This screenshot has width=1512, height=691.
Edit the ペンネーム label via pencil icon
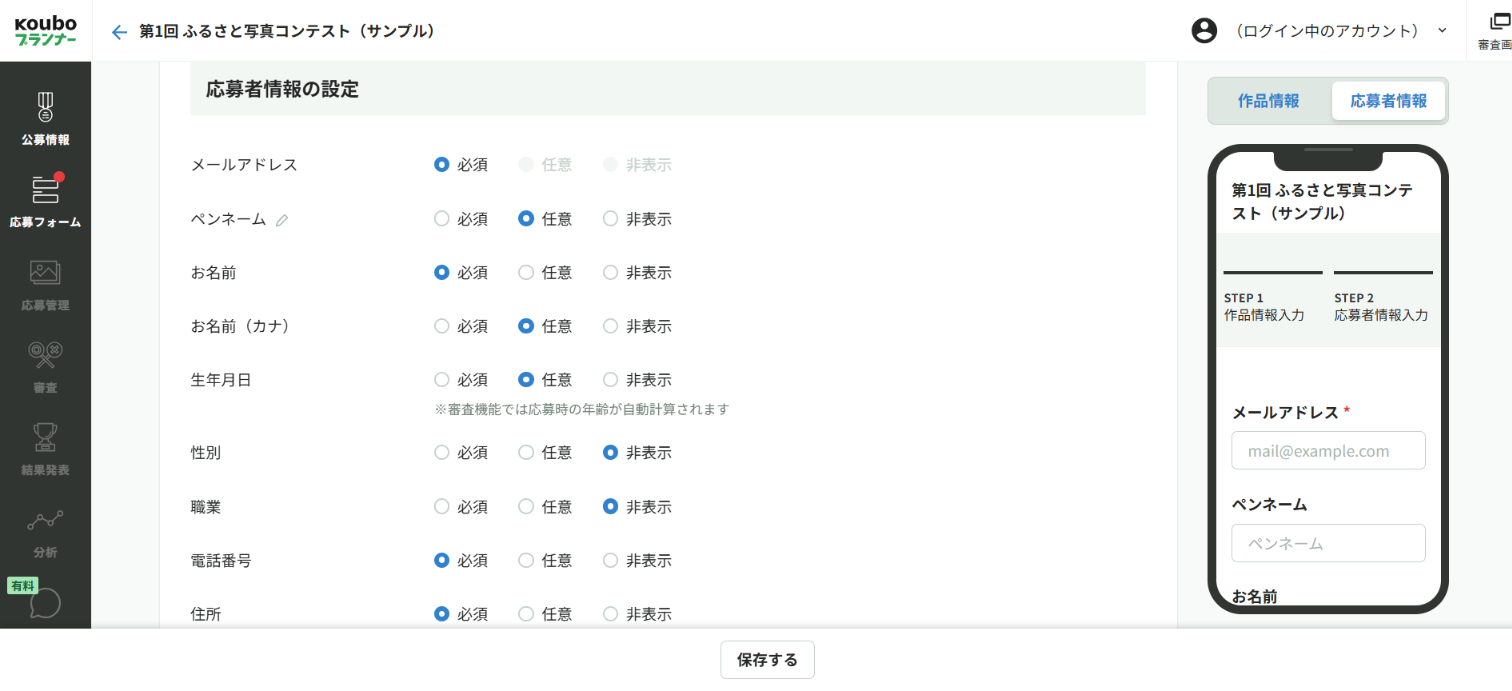tap(282, 220)
